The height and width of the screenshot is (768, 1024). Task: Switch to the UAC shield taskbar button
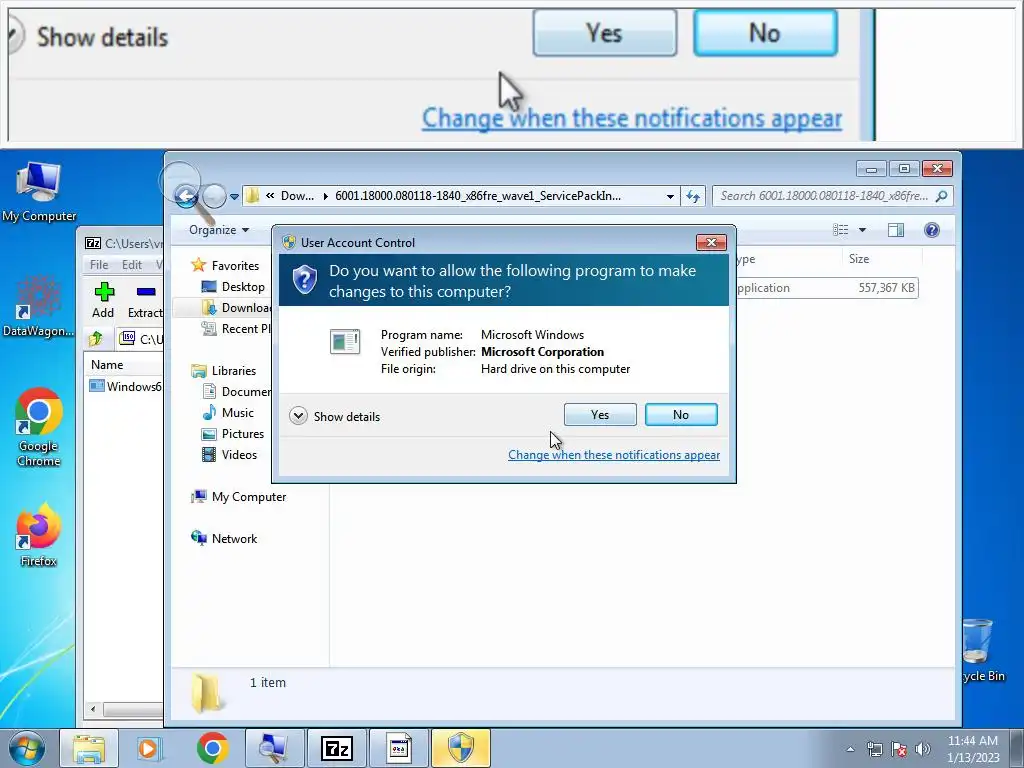(x=460, y=748)
